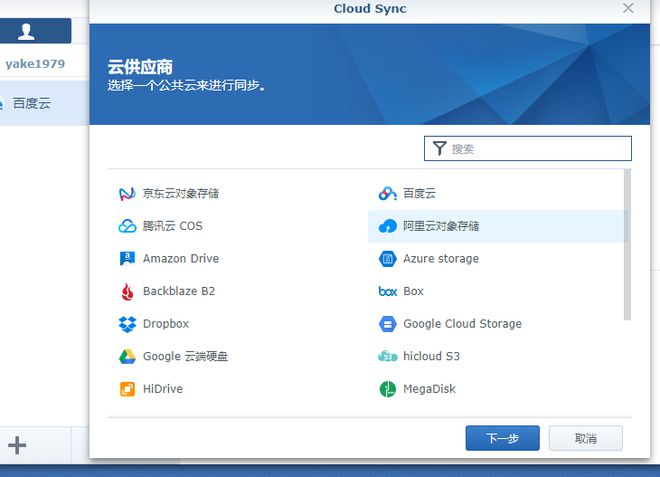Select the 百度云 provider icon in list
The image size is (660, 477).
click(x=388, y=193)
